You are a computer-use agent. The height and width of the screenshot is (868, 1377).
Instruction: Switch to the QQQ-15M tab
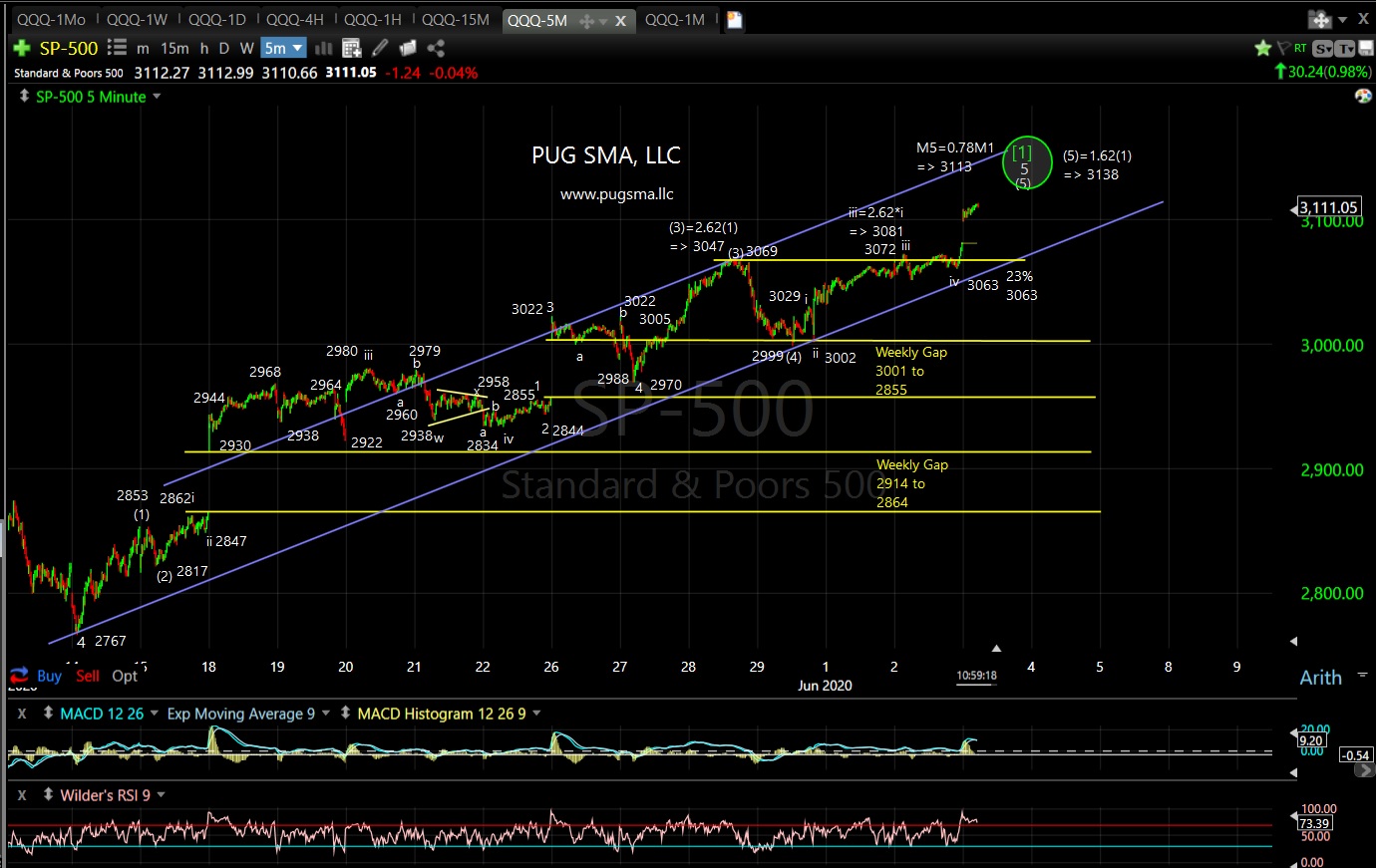(x=456, y=20)
